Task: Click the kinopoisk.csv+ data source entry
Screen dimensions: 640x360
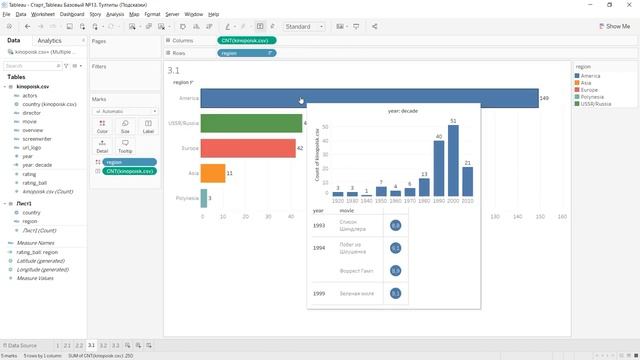Action: (x=41, y=52)
